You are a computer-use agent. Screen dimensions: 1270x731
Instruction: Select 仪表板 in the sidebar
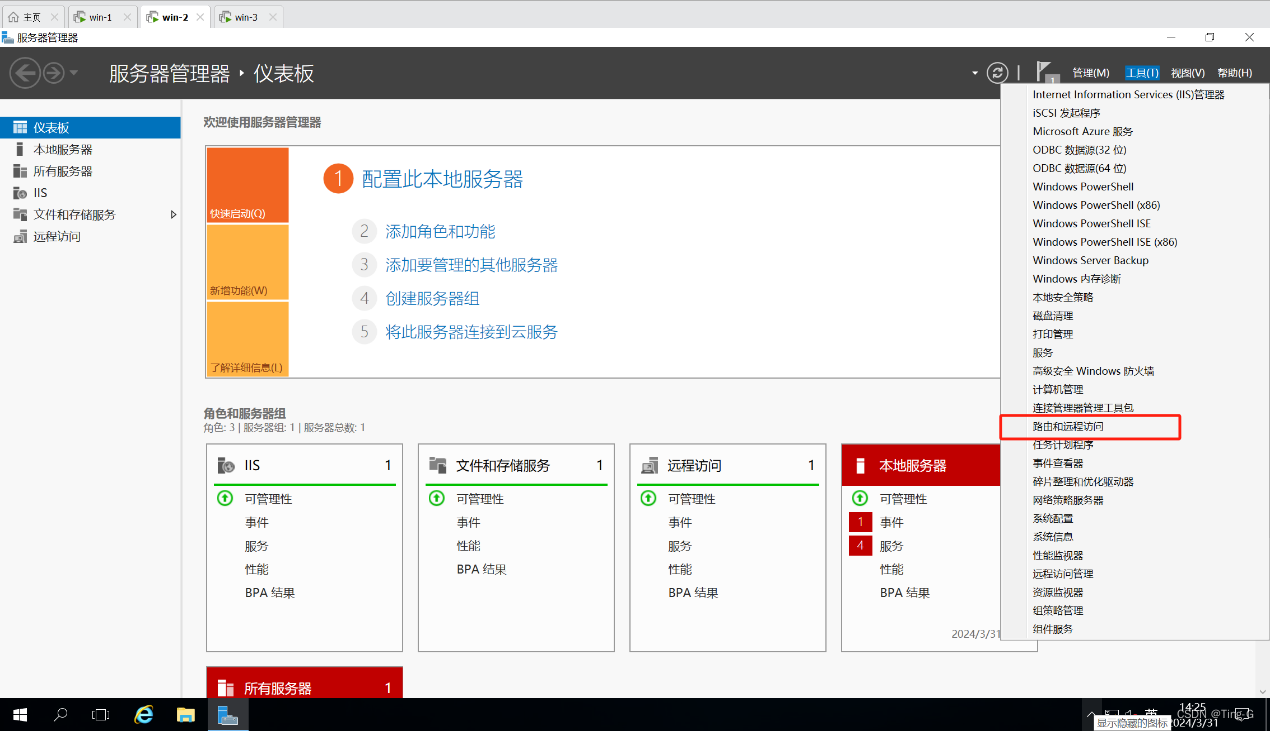point(90,127)
